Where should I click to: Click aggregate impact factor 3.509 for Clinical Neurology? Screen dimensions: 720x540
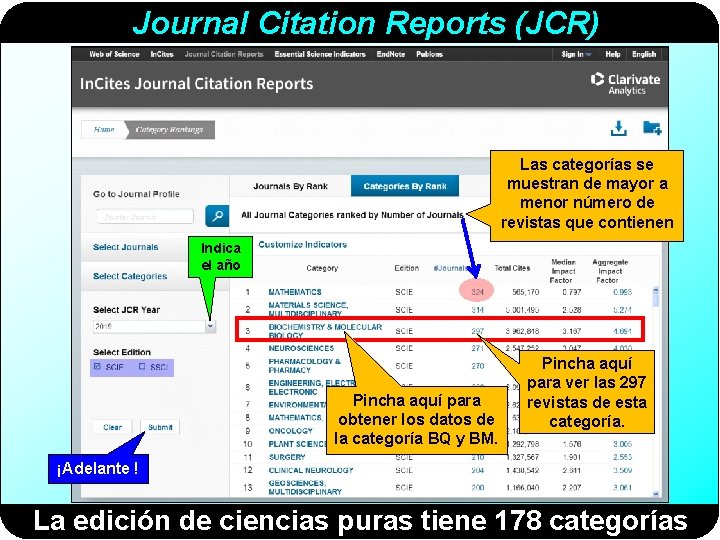tap(623, 470)
